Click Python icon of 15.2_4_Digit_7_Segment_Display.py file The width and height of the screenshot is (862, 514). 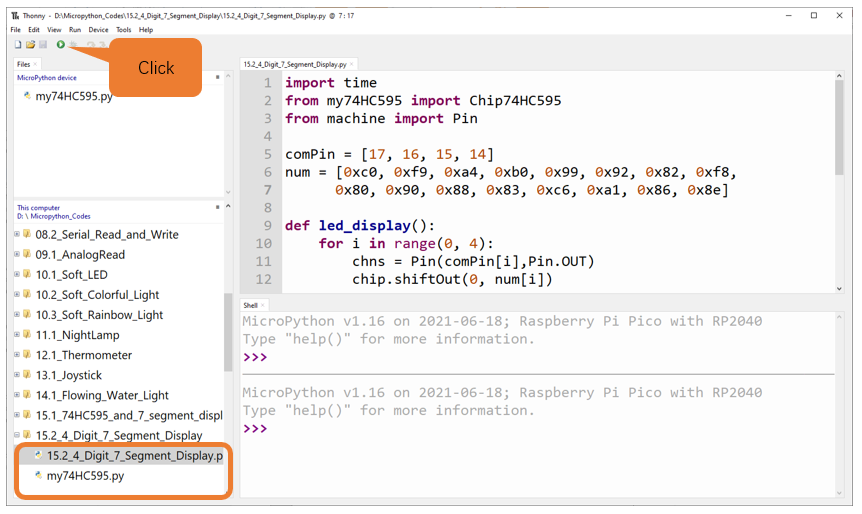tap(38, 455)
